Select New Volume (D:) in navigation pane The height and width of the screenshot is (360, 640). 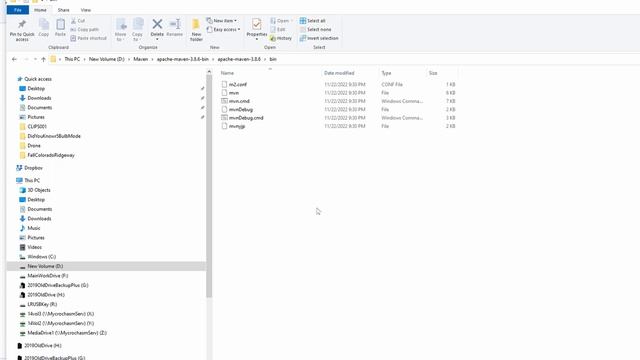[107, 267]
